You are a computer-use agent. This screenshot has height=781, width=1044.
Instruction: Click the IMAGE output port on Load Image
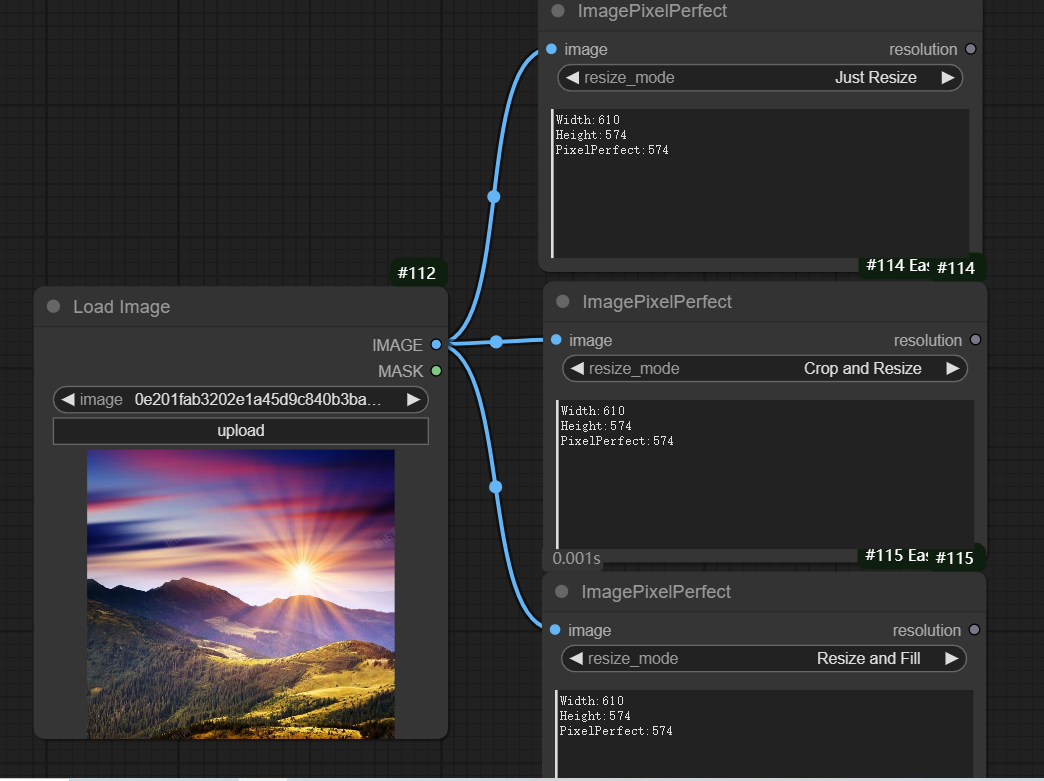tap(436, 345)
